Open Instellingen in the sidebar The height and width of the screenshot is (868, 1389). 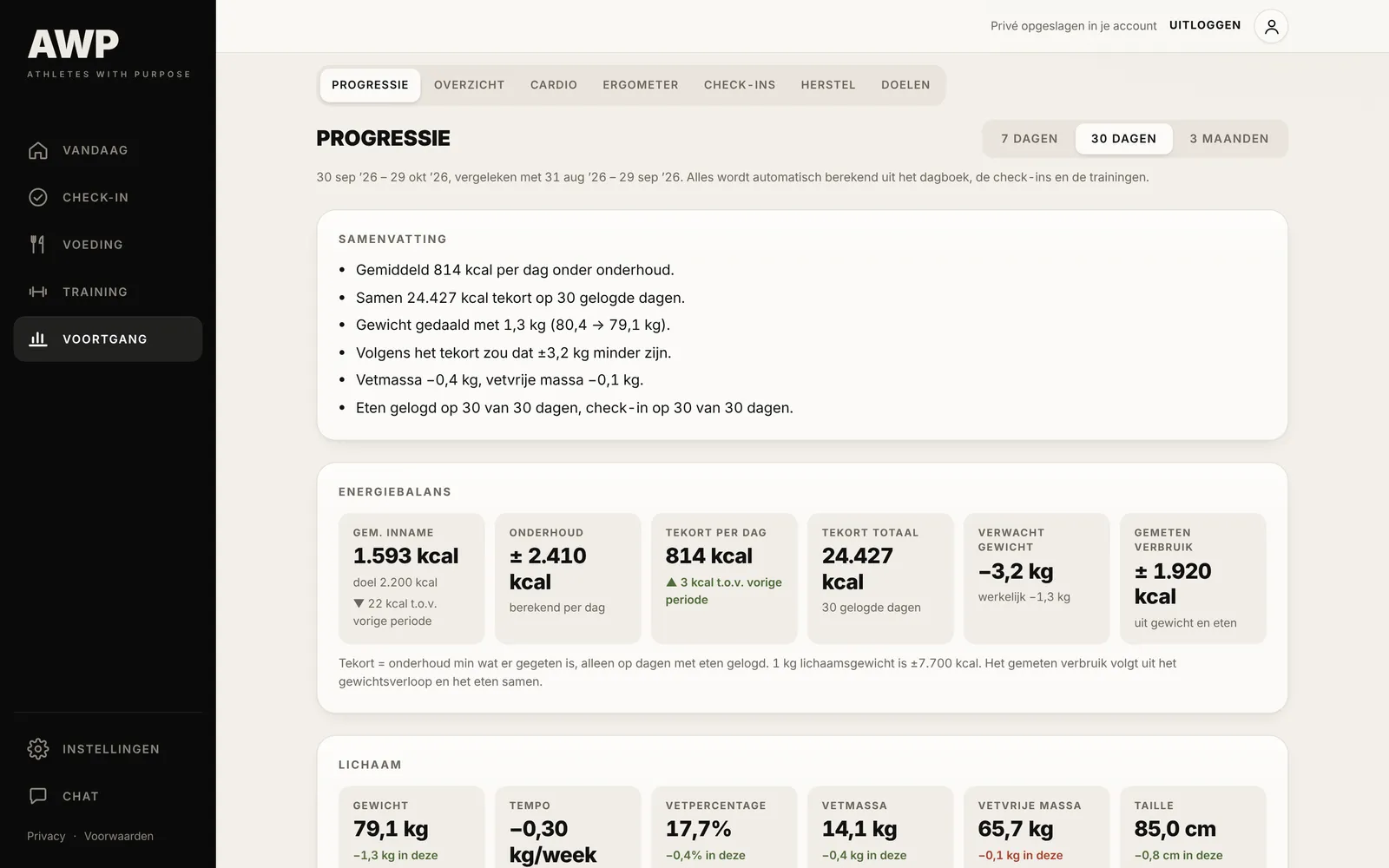[x=108, y=749]
